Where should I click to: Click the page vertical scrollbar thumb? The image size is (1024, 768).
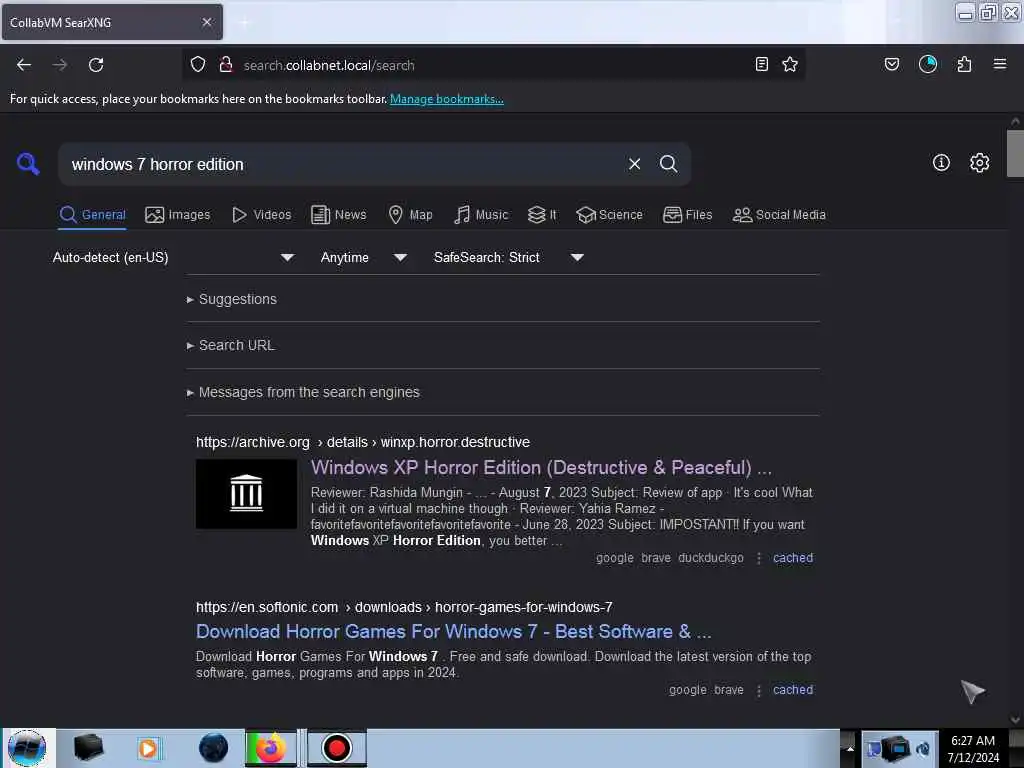[x=1014, y=153]
